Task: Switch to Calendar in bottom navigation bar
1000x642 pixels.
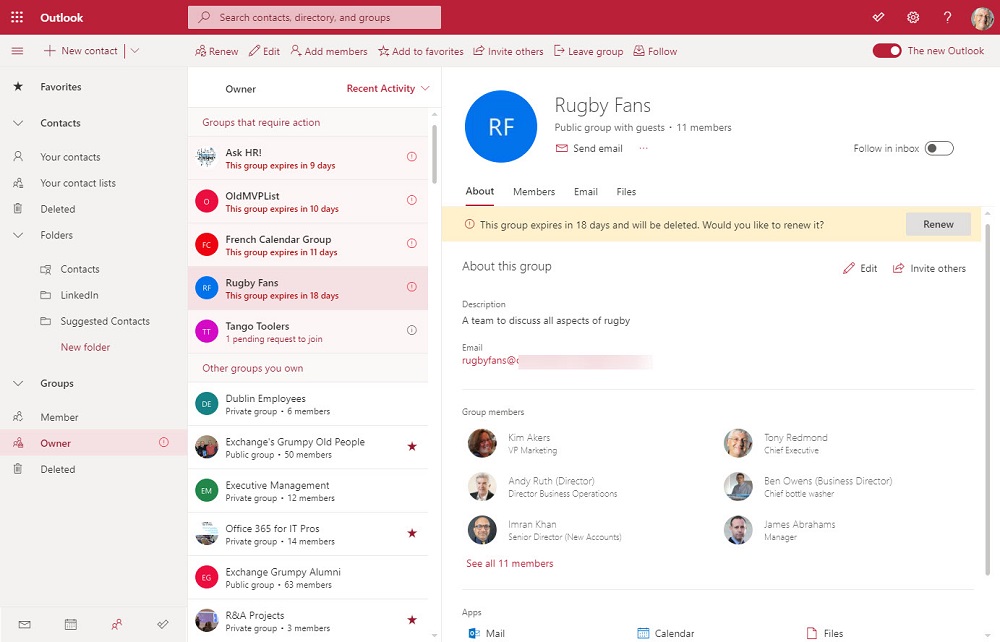Action: click(71, 624)
